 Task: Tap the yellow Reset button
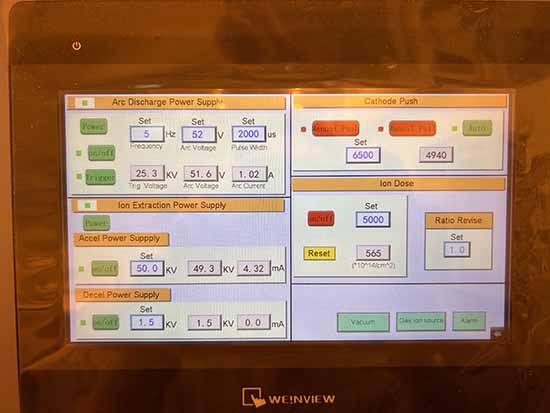click(319, 253)
